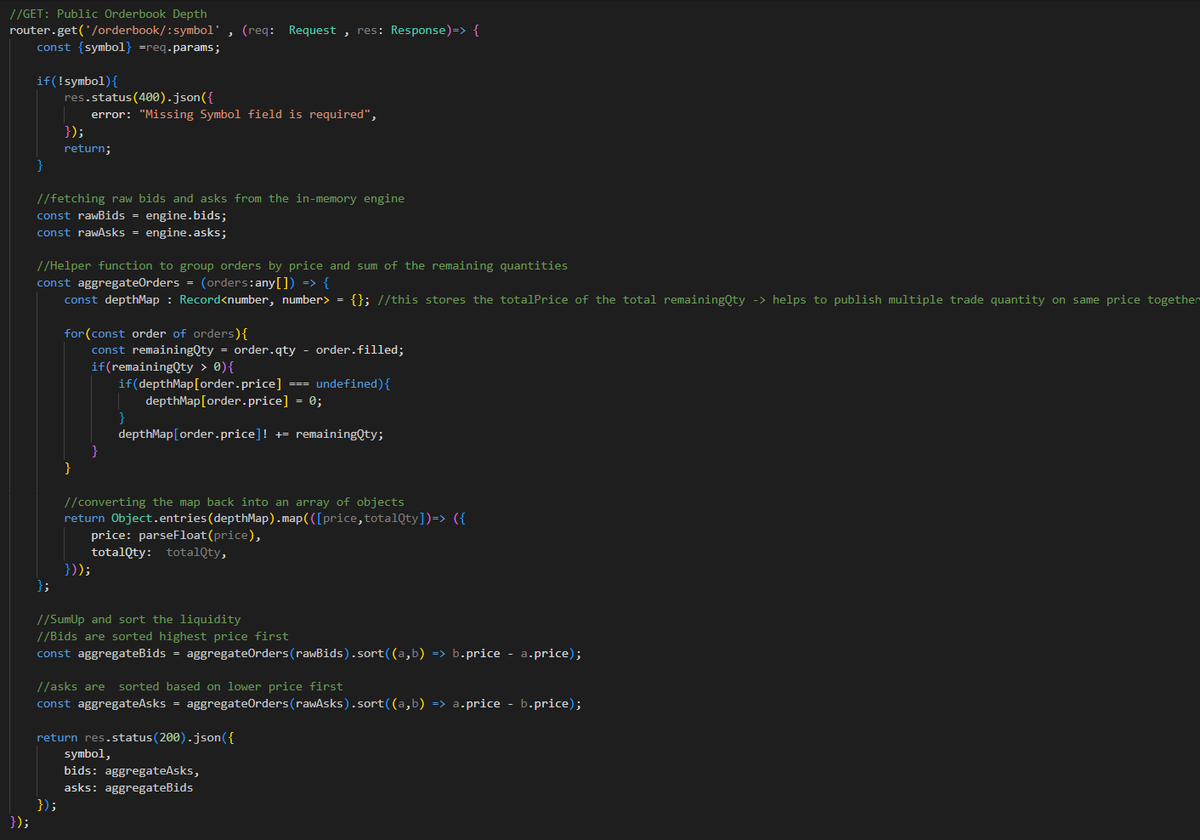Viewport: 1200px width, 840px height.
Task: Click the "//this stores the totalPrice" comment
Action: coord(789,300)
